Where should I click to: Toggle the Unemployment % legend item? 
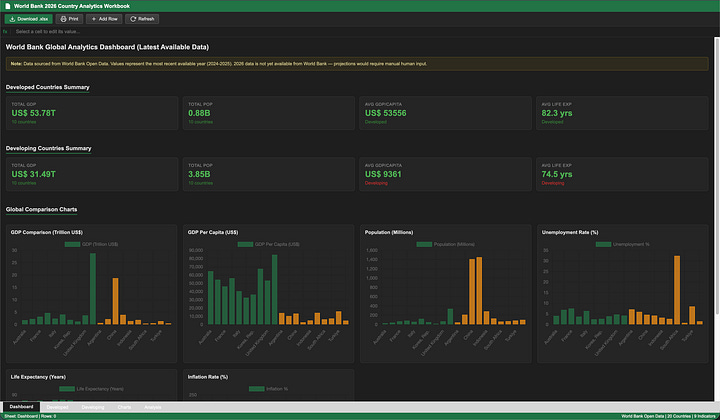[x=622, y=244]
